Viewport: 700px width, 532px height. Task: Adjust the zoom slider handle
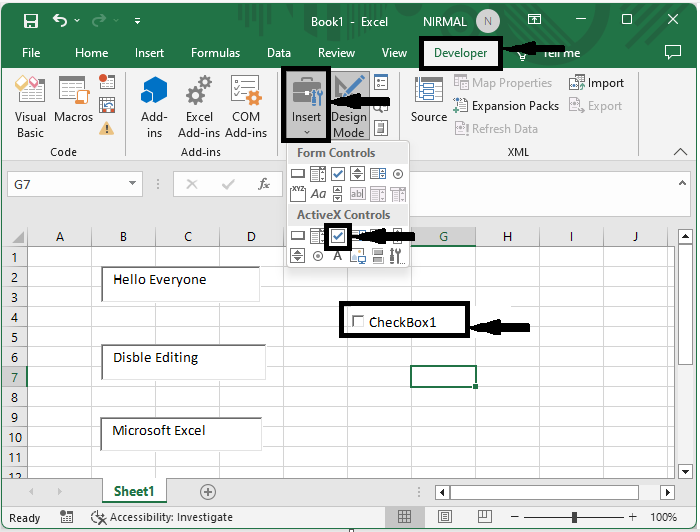(574, 517)
